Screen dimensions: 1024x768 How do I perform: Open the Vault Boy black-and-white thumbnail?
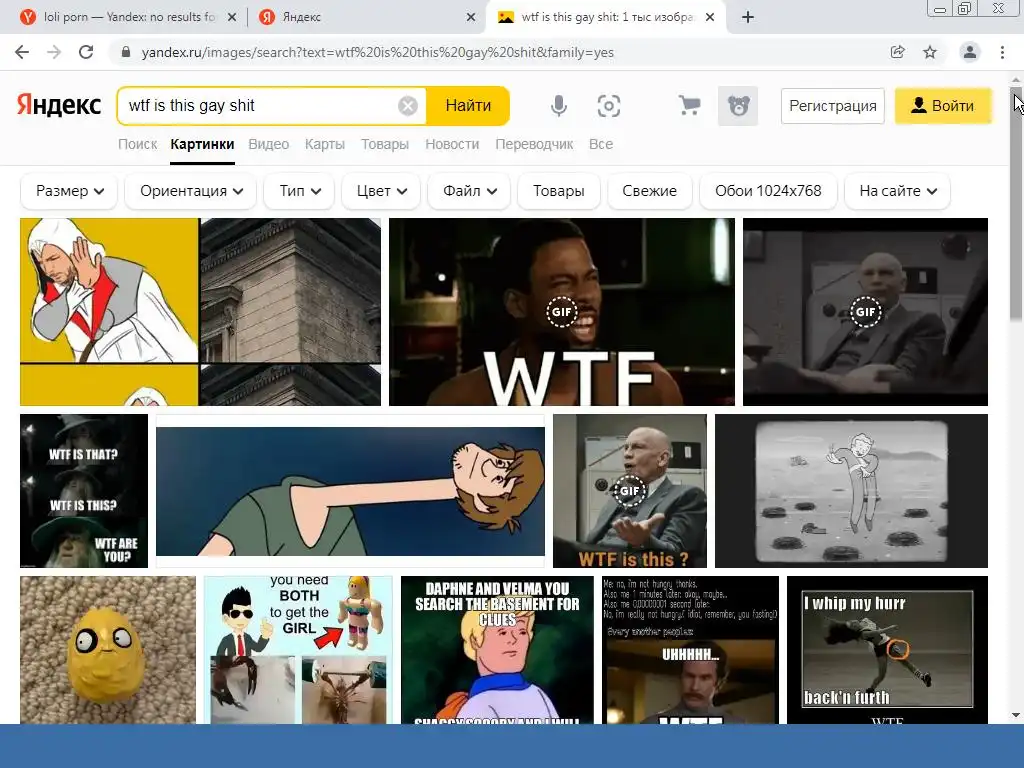click(852, 491)
